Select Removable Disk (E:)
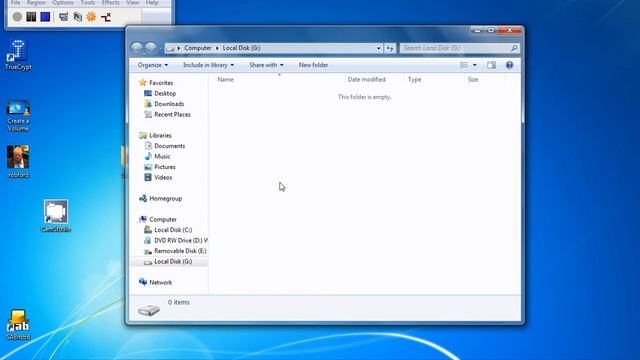Screen dimensions: 640x360 click(176, 251)
